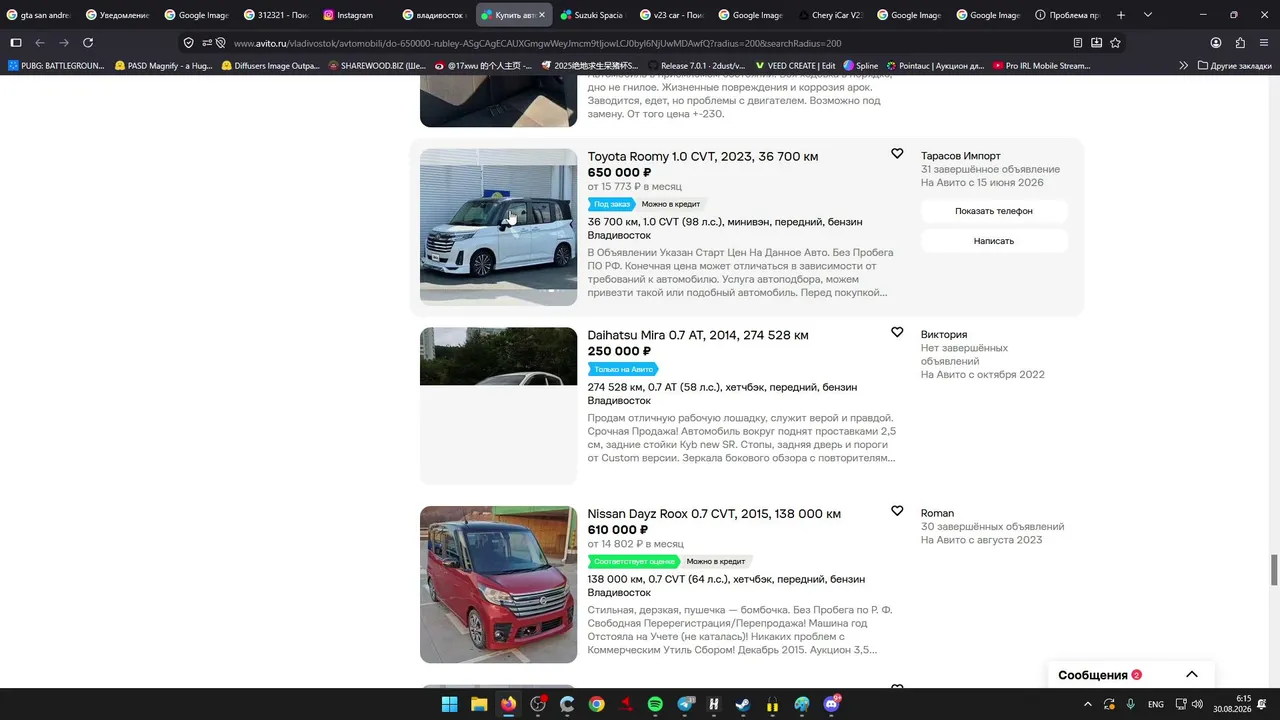The width and height of the screenshot is (1280, 720).
Task: Open the browser application menu
Action: tap(1264, 43)
